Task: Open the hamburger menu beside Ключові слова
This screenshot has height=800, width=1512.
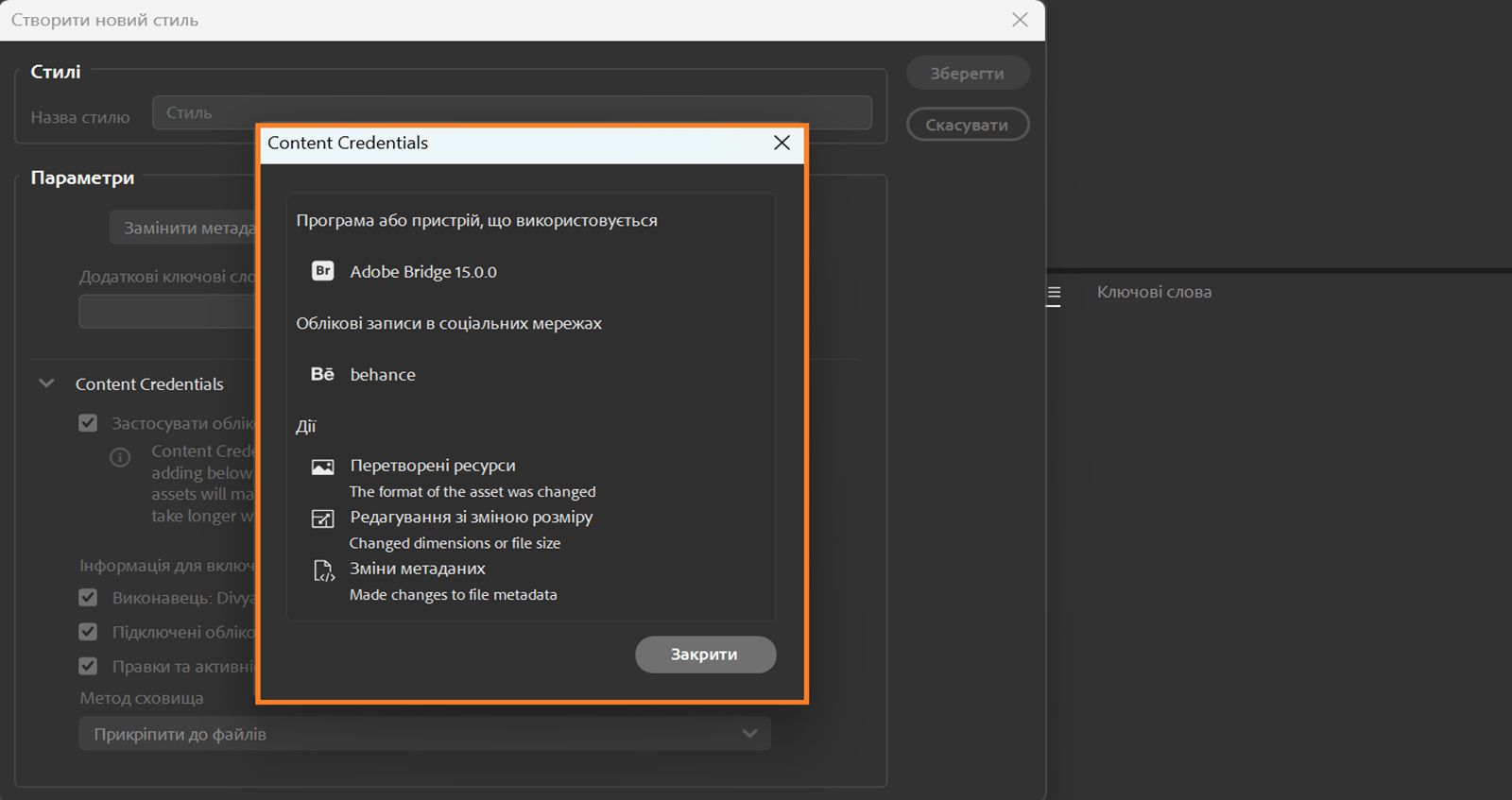Action: coord(1054,294)
